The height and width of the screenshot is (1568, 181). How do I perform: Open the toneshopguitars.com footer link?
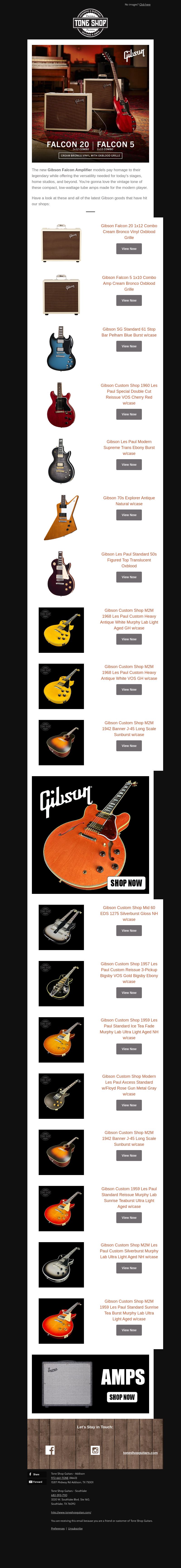click(140, 1453)
